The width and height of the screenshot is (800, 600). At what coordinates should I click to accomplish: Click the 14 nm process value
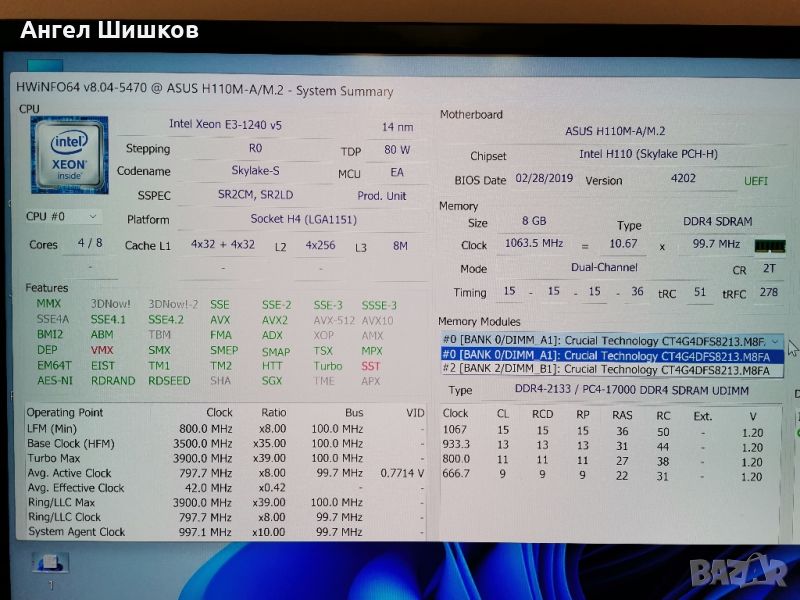pyautogui.click(x=397, y=127)
